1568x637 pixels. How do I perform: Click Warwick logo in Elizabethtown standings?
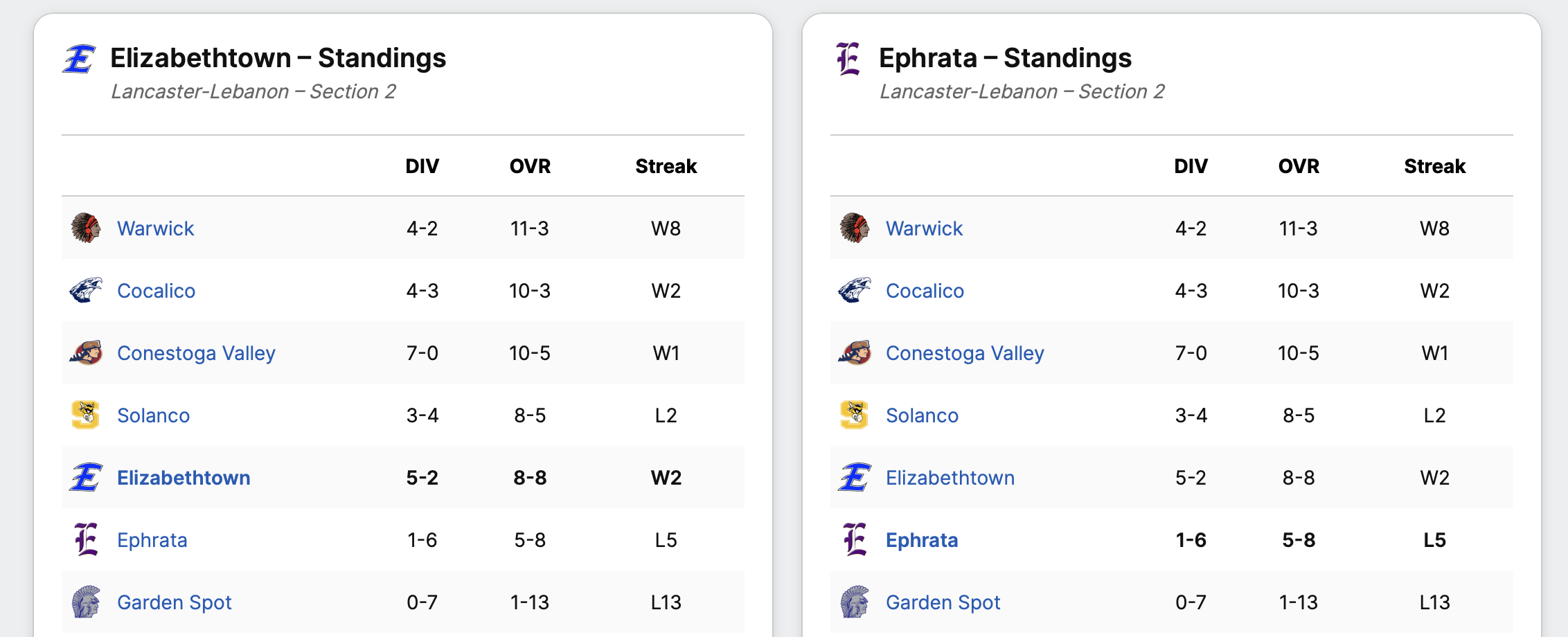[x=86, y=228]
